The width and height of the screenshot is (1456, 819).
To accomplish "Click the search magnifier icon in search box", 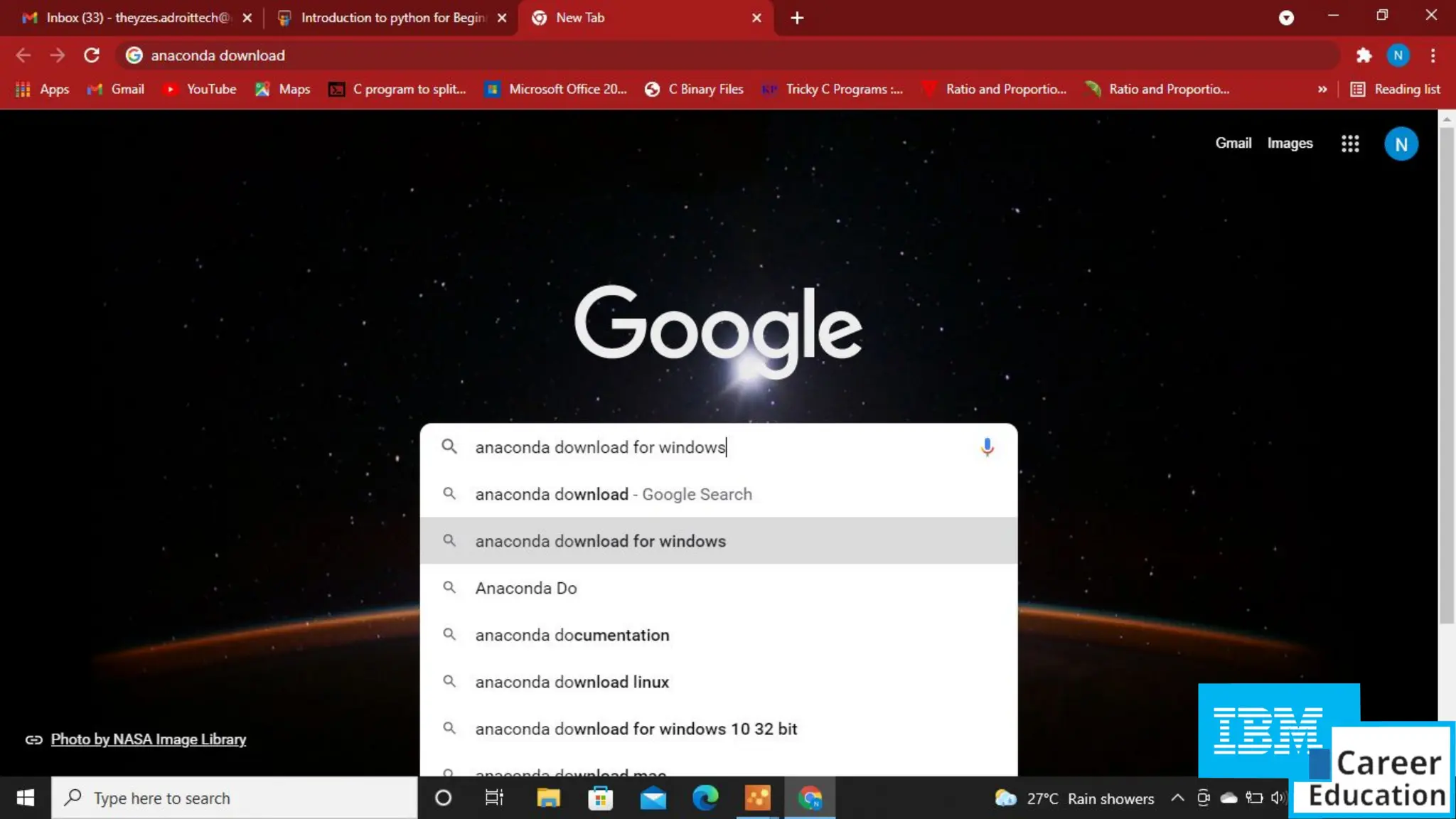I will [x=449, y=446].
